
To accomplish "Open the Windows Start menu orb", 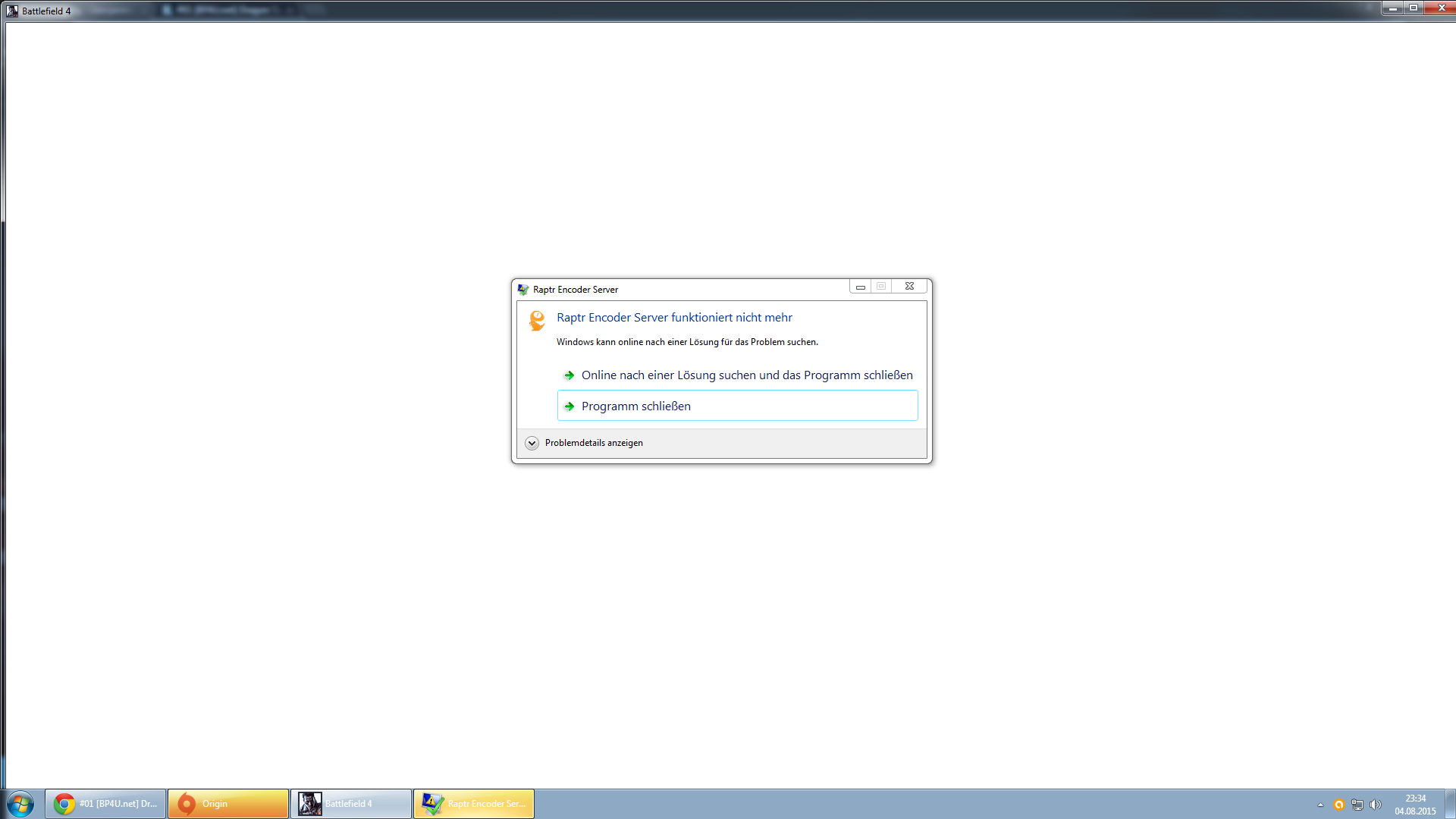I will [x=20, y=804].
